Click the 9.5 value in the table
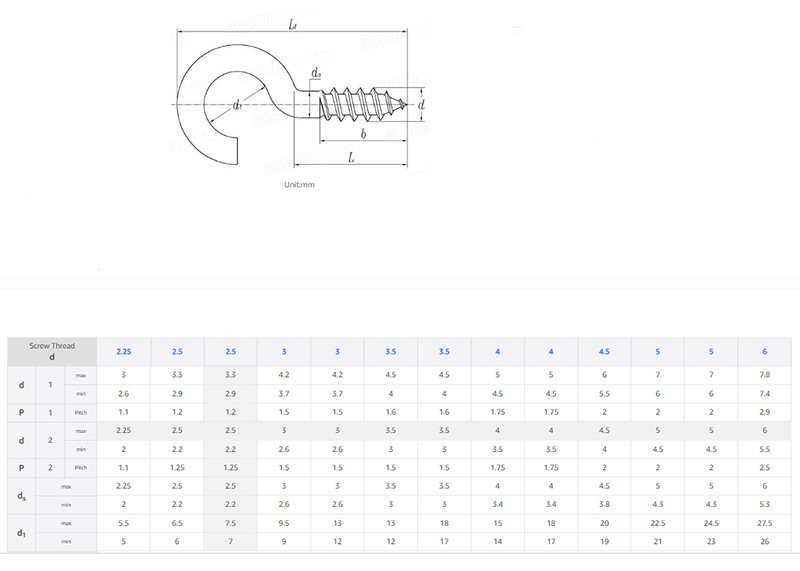Image resolution: width=800 pixels, height=571 pixels. (x=284, y=523)
